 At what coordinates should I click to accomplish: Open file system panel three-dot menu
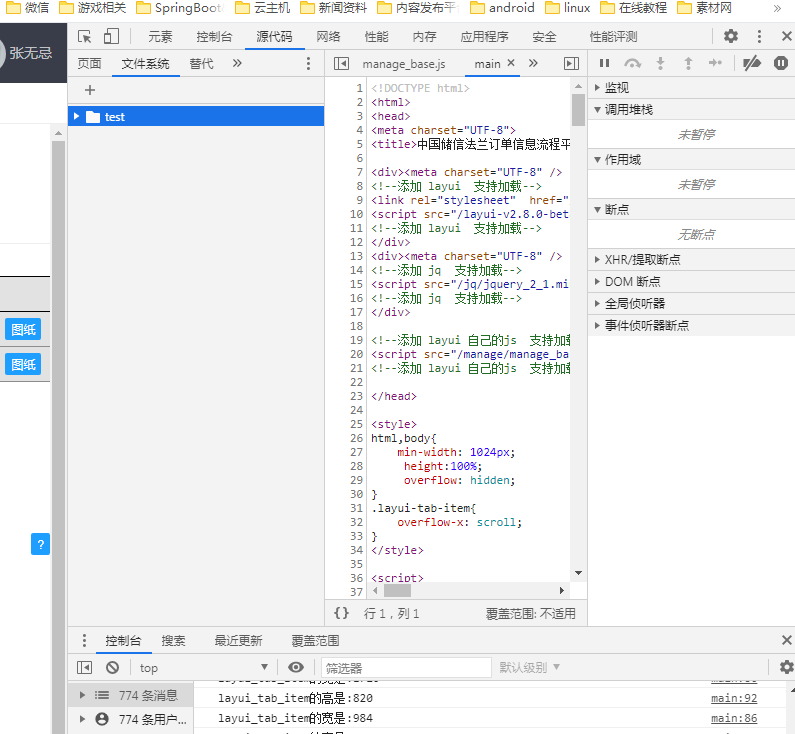pos(308,63)
